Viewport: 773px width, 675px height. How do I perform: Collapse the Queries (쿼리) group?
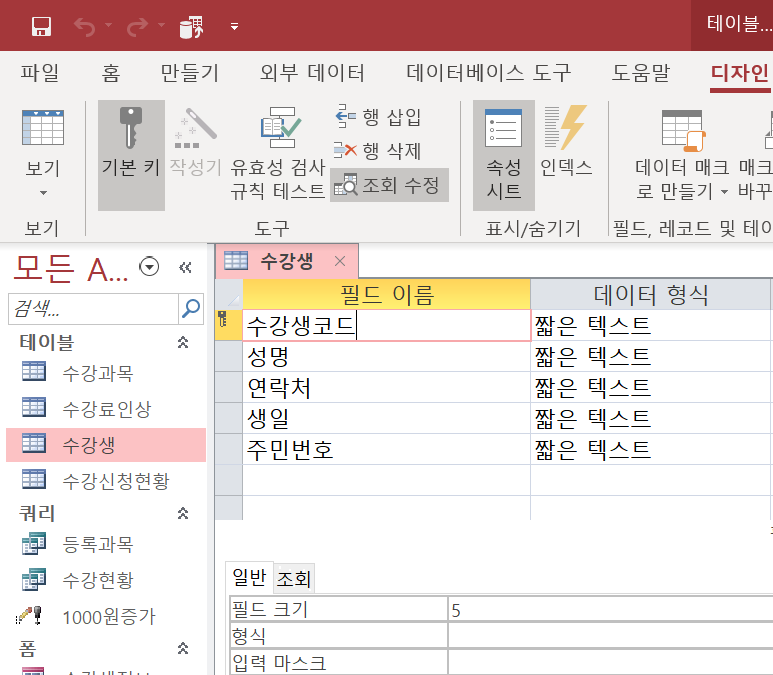[x=183, y=514]
